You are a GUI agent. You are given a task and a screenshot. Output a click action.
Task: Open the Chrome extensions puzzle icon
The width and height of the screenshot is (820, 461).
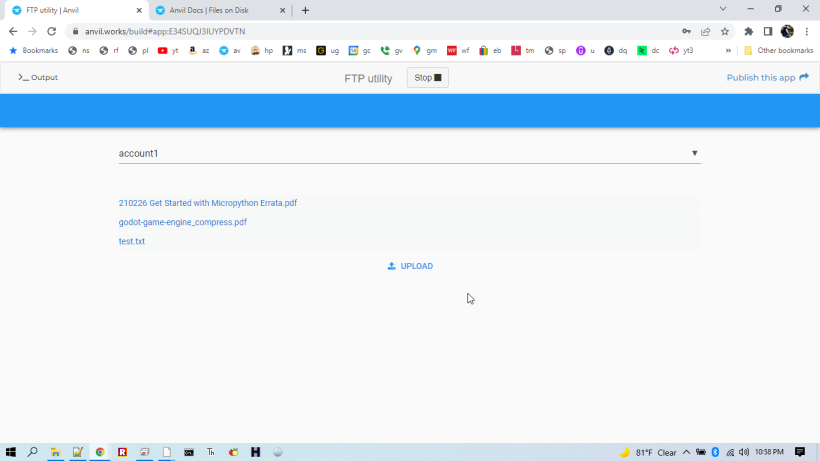pos(748,31)
